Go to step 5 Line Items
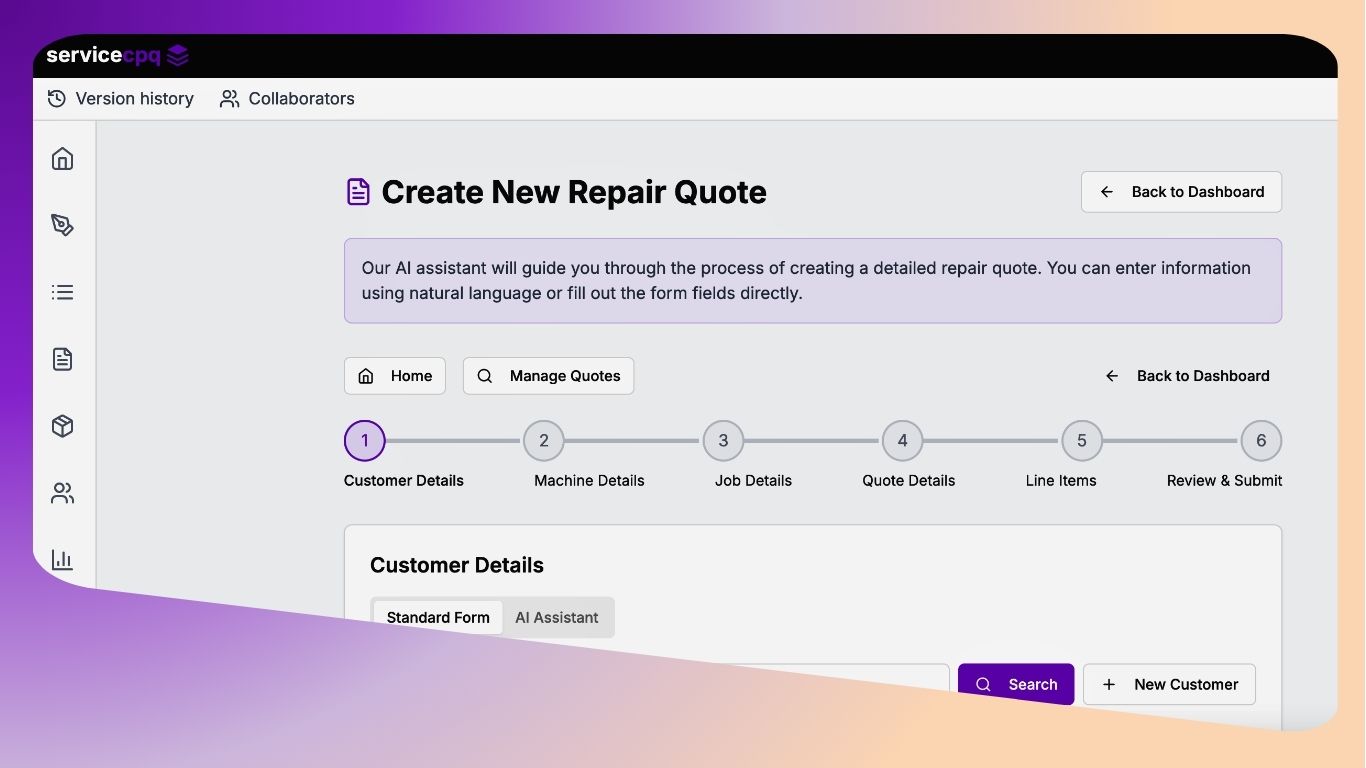This screenshot has height=768, width=1366. point(1081,441)
